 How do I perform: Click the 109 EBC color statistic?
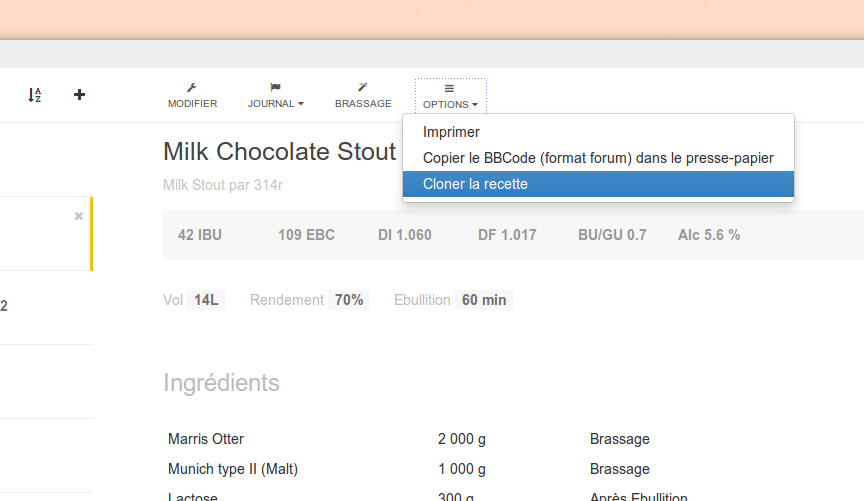(306, 235)
